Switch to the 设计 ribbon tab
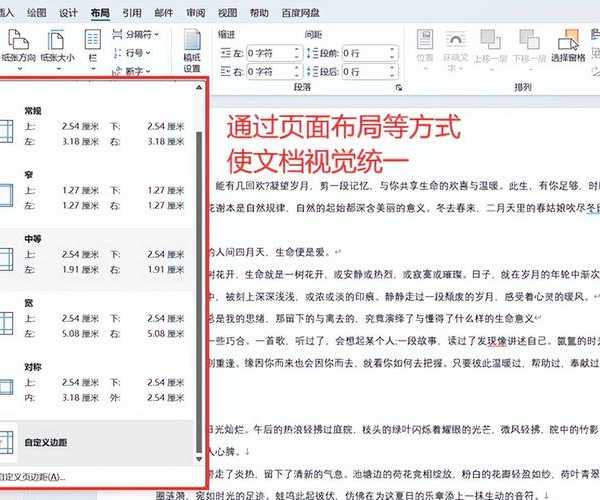The width and height of the screenshot is (600, 500). (68, 13)
